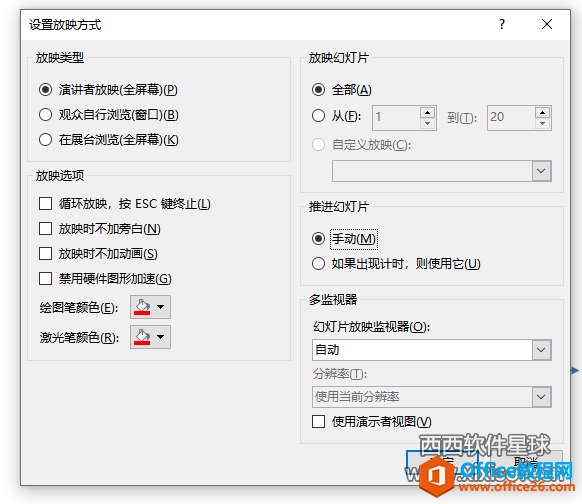Increase the 到 end slide value

pos(543,112)
